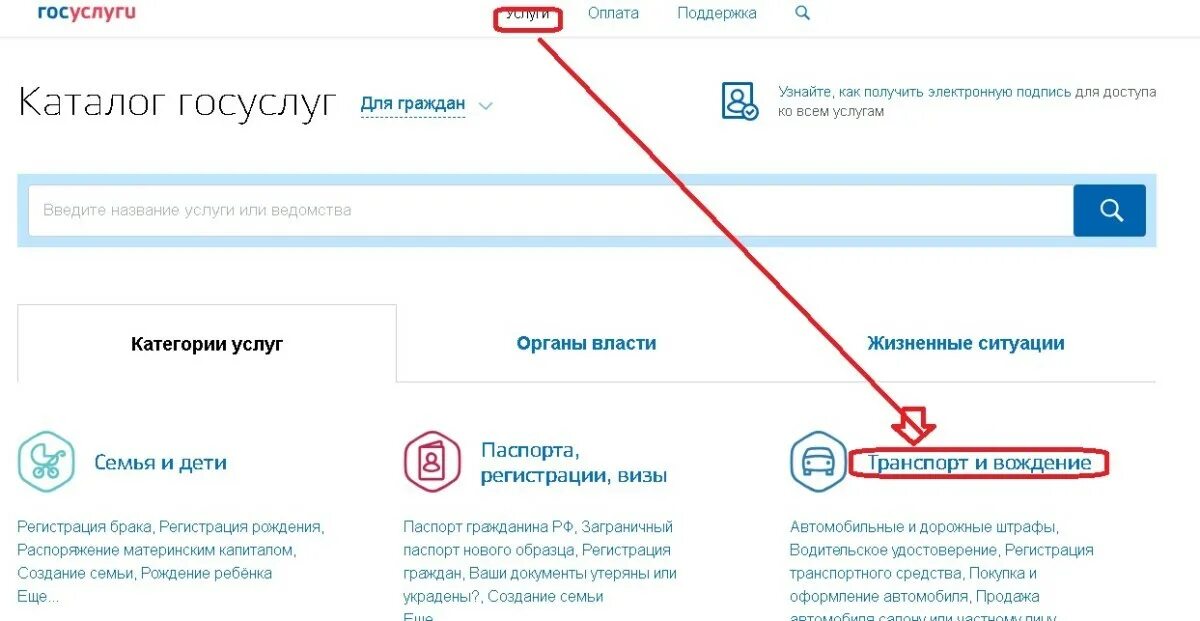The width and height of the screenshot is (1200, 621).
Task: Open the header search magnifier icon
Action: coord(802,13)
